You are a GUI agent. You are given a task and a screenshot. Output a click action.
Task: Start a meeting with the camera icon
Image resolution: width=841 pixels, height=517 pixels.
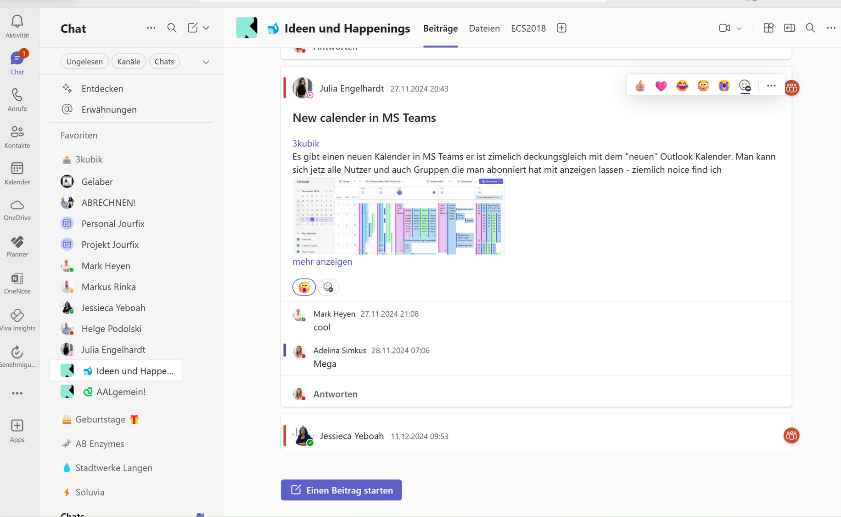click(724, 28)
